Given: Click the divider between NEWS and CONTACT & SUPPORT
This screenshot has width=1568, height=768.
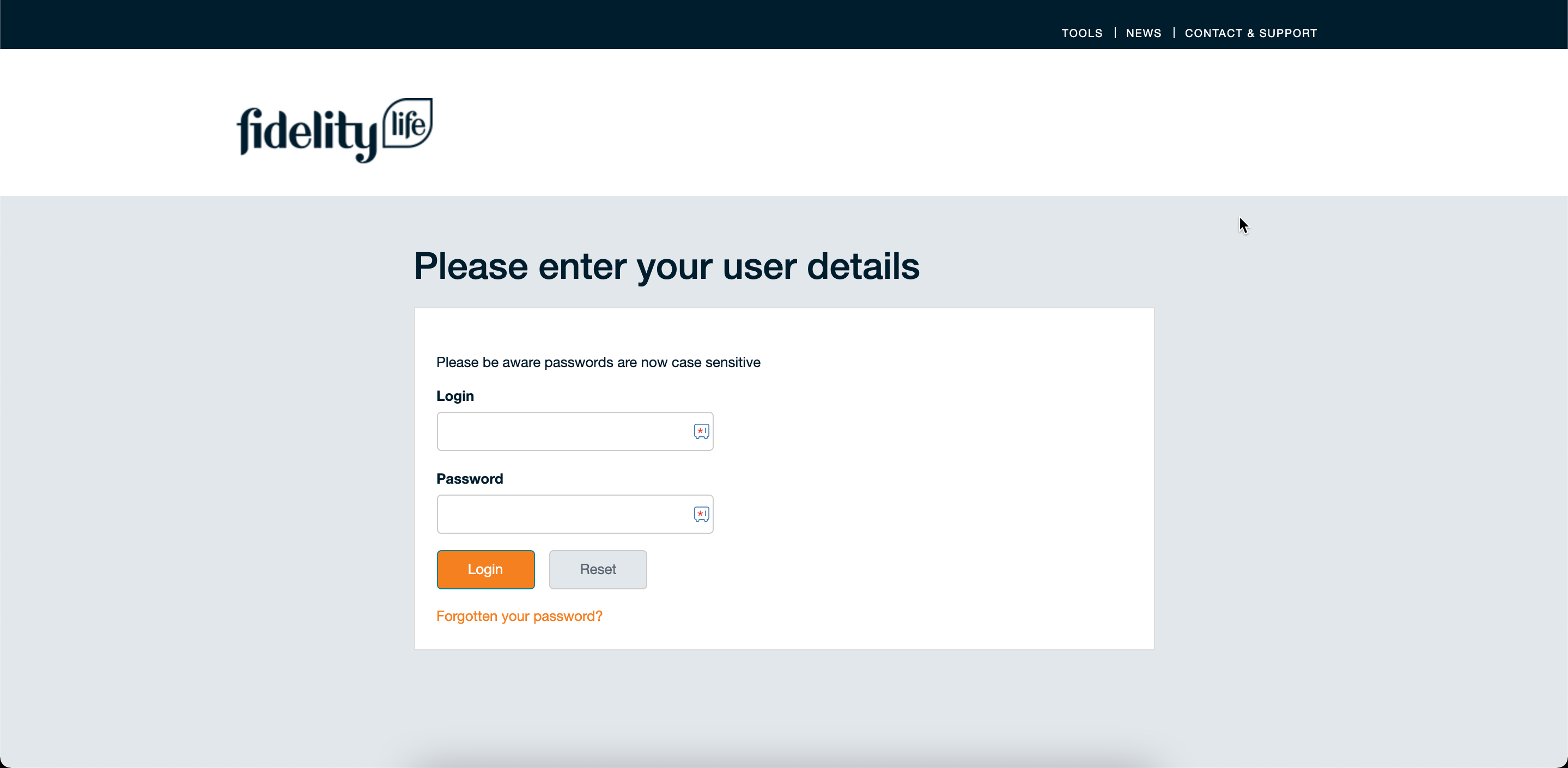Looking at the screenshot, I should click(1174, 33).
